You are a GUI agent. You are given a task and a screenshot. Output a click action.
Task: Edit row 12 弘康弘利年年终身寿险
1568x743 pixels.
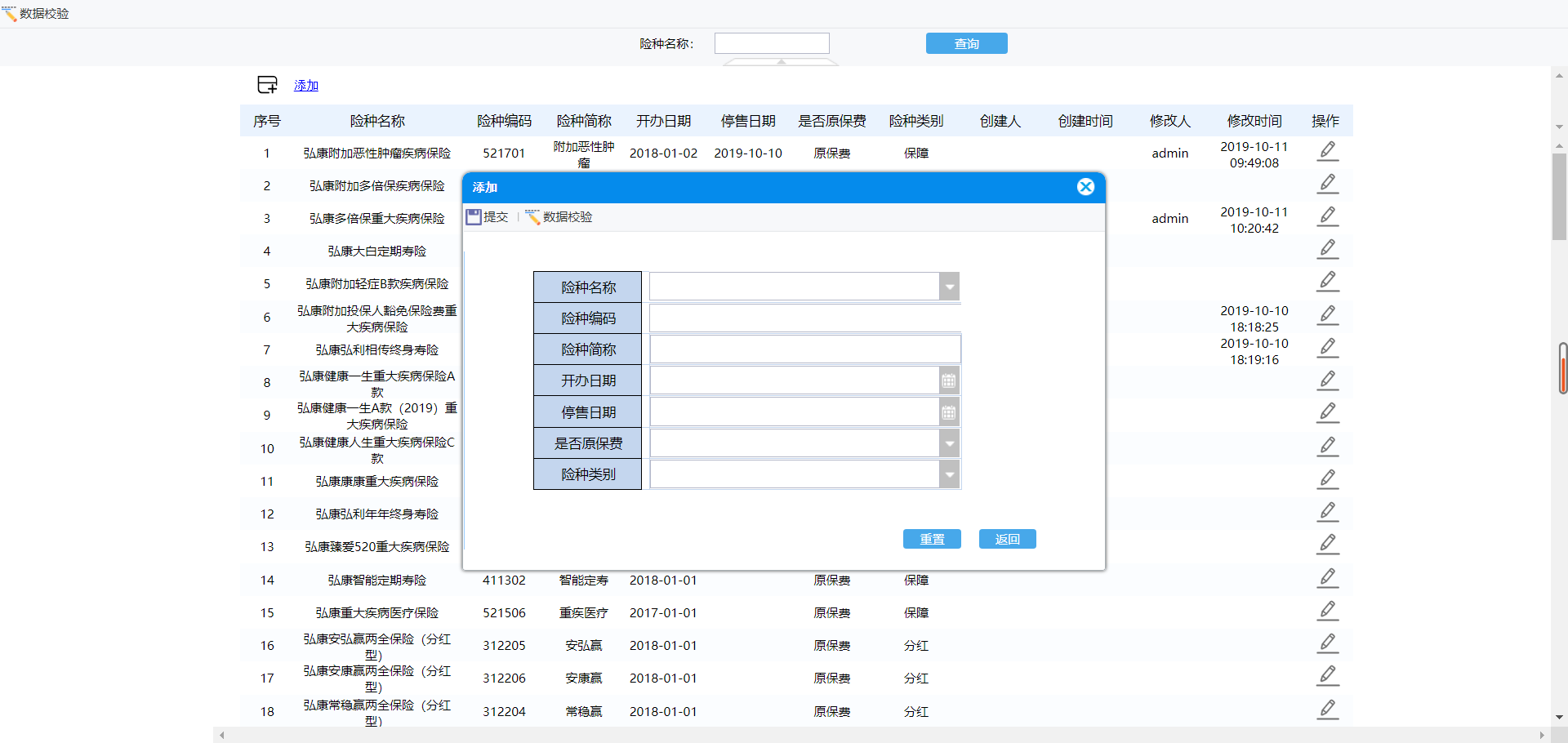pos(1328,513)
